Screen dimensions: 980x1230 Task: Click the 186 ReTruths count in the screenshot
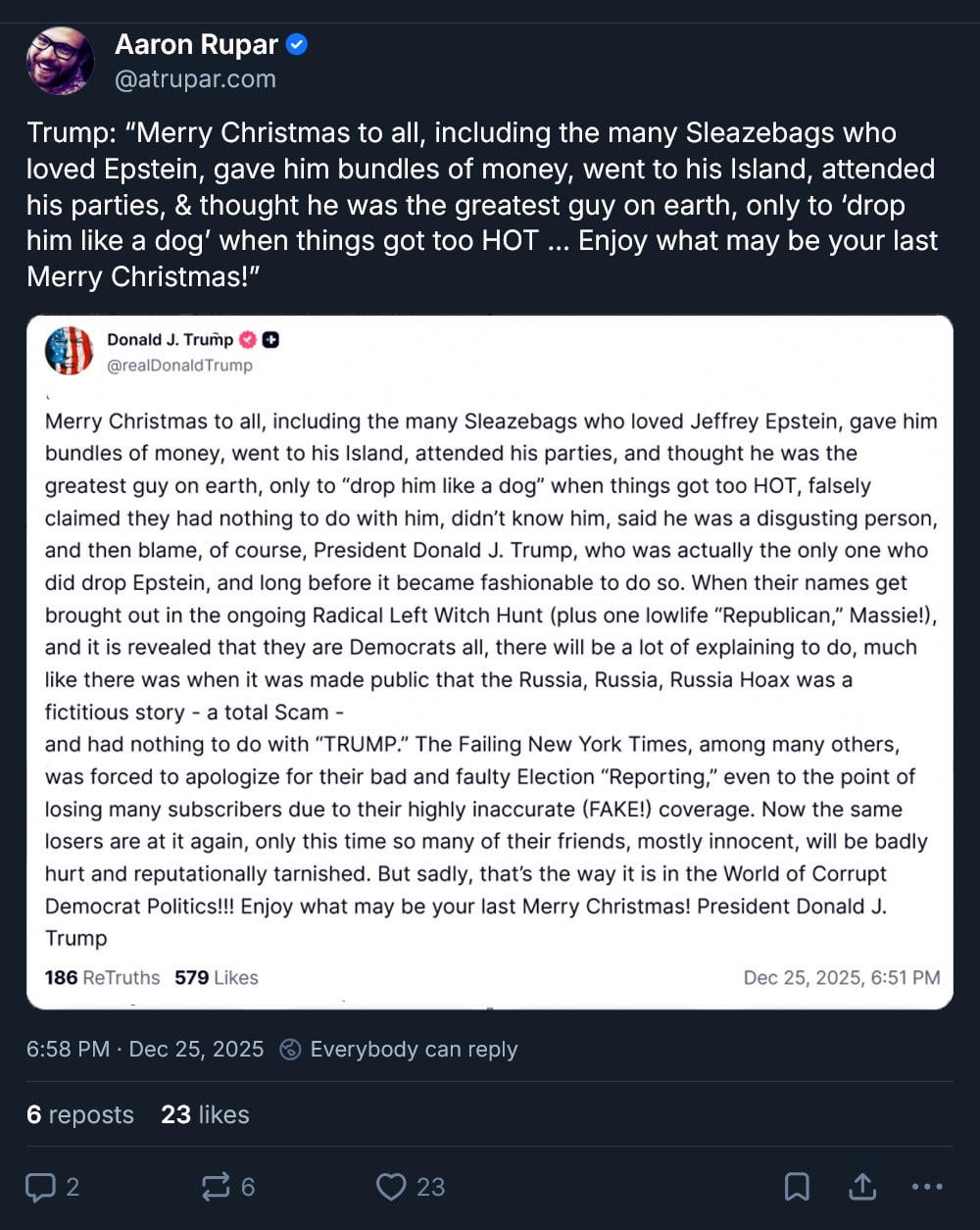tap(102, 977)
